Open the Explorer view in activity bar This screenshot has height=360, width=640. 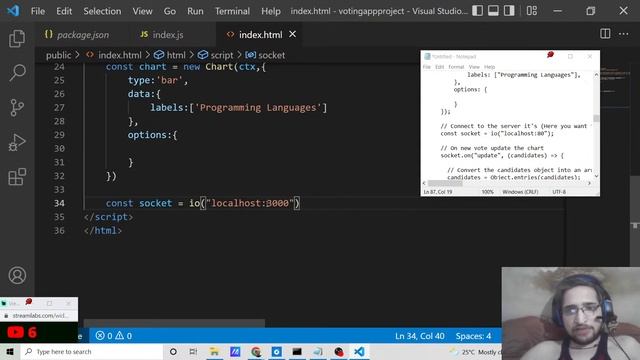pos(17,39)
